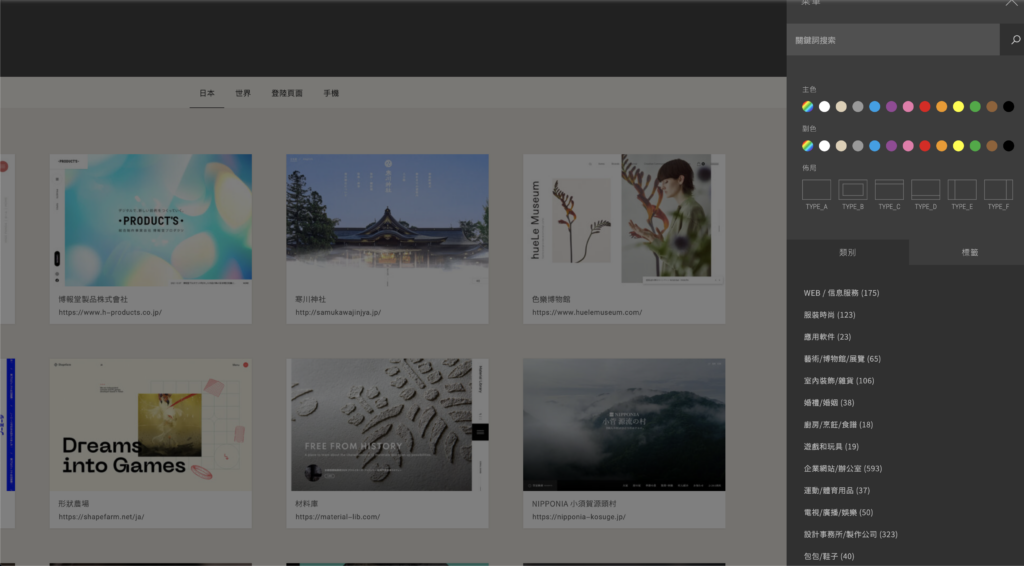Pick blue swatch under 主色
The image size is (1024, 566).
pos(874,106)
